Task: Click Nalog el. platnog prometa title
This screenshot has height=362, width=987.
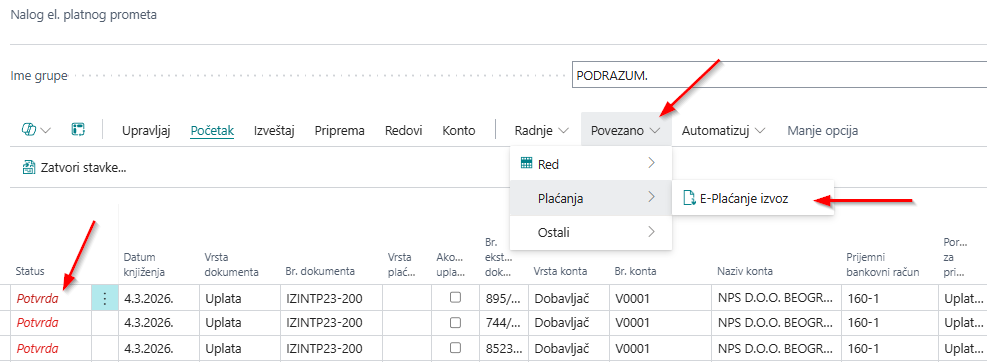Action: coord(84,14)
